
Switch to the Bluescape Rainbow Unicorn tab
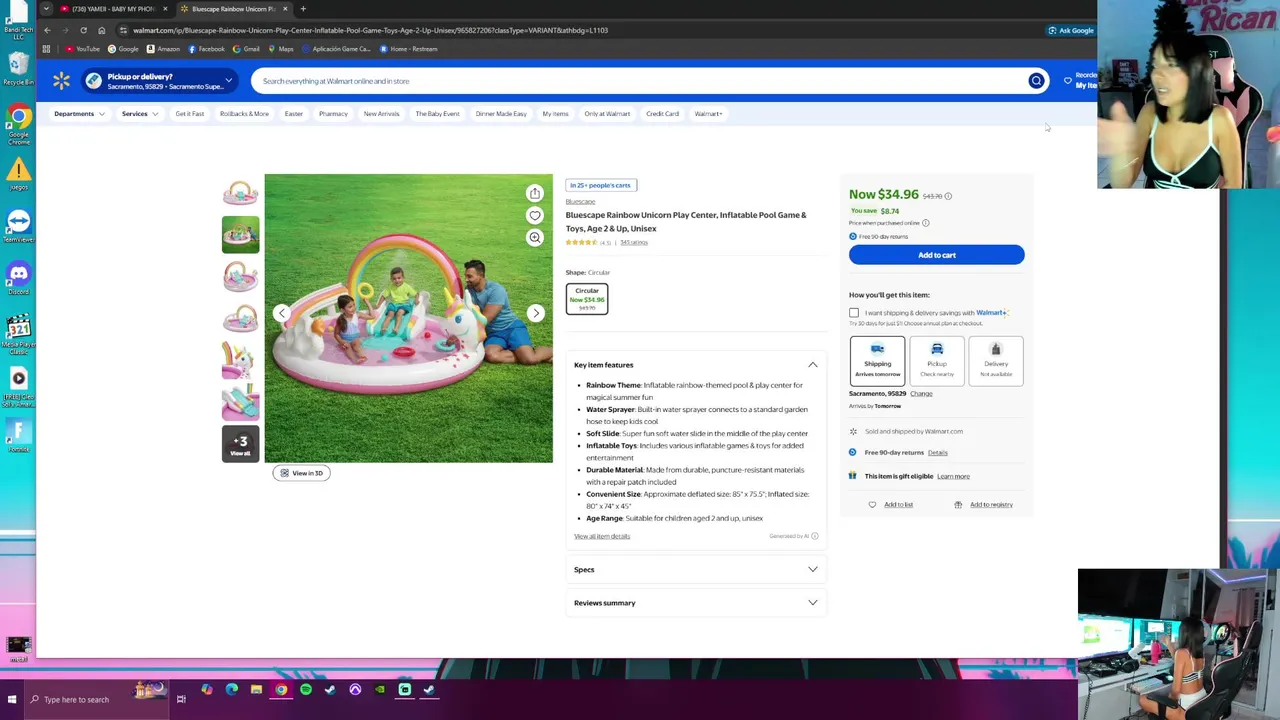233,9
